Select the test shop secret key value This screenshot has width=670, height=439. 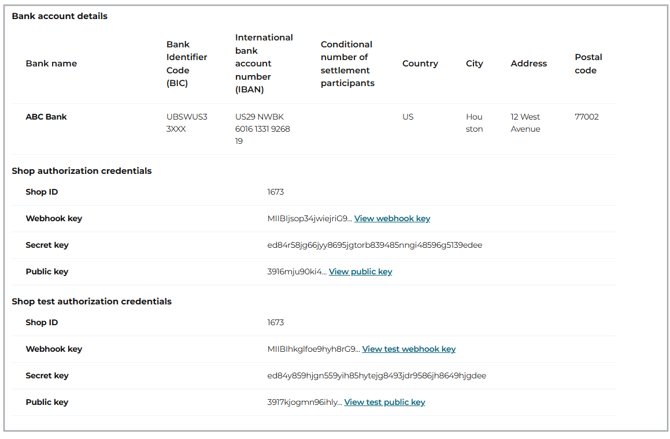pos(376,375)
